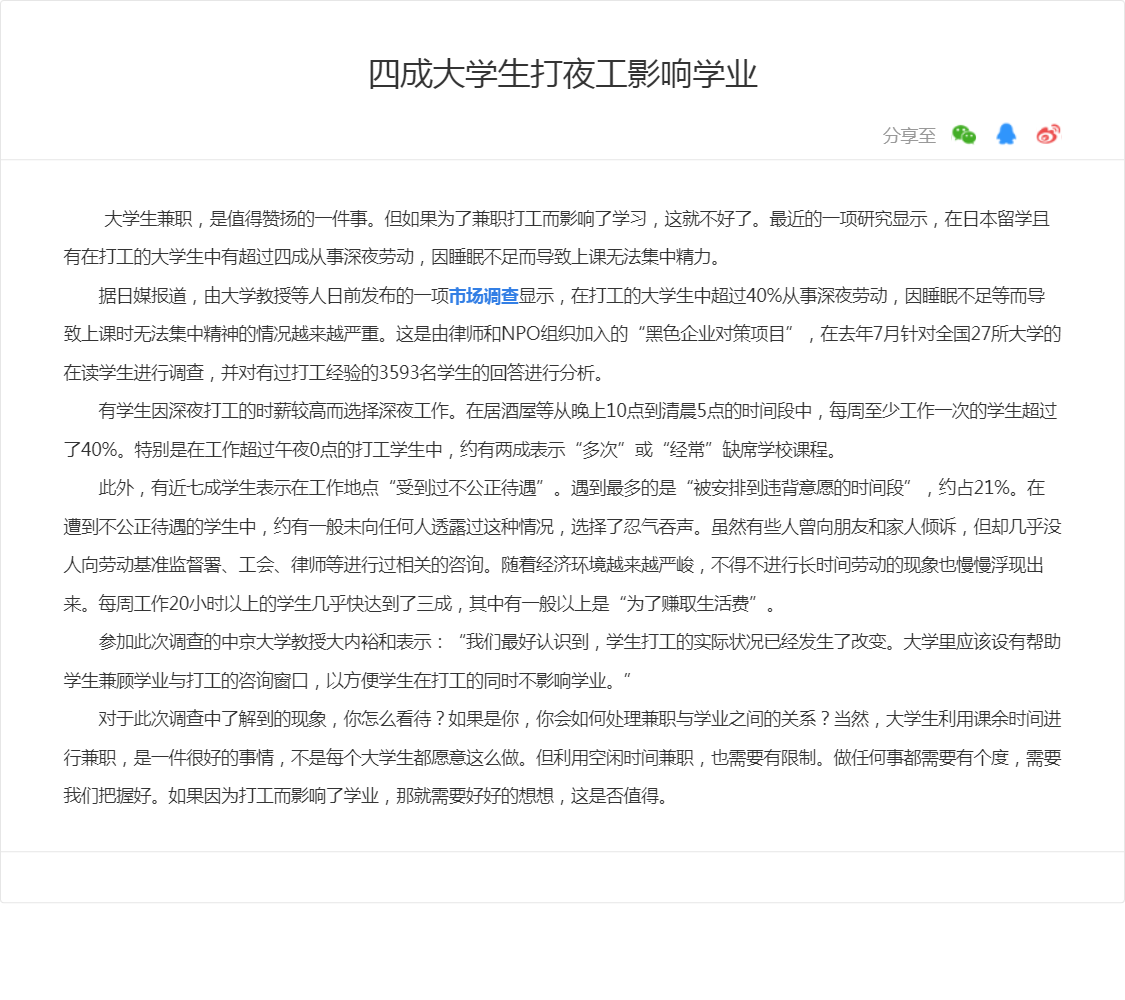Share article to QQ penguin icon
The width and height of the screenshot is (1125, 1000).
(x=1006, y=134)
